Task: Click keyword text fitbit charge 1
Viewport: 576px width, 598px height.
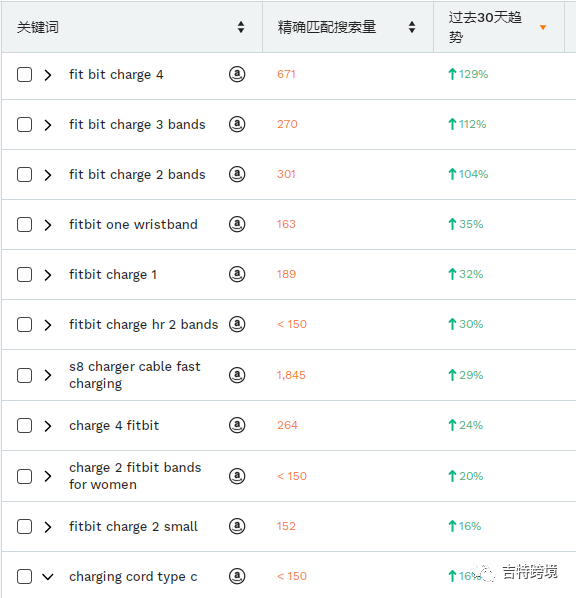Action: 113,274
